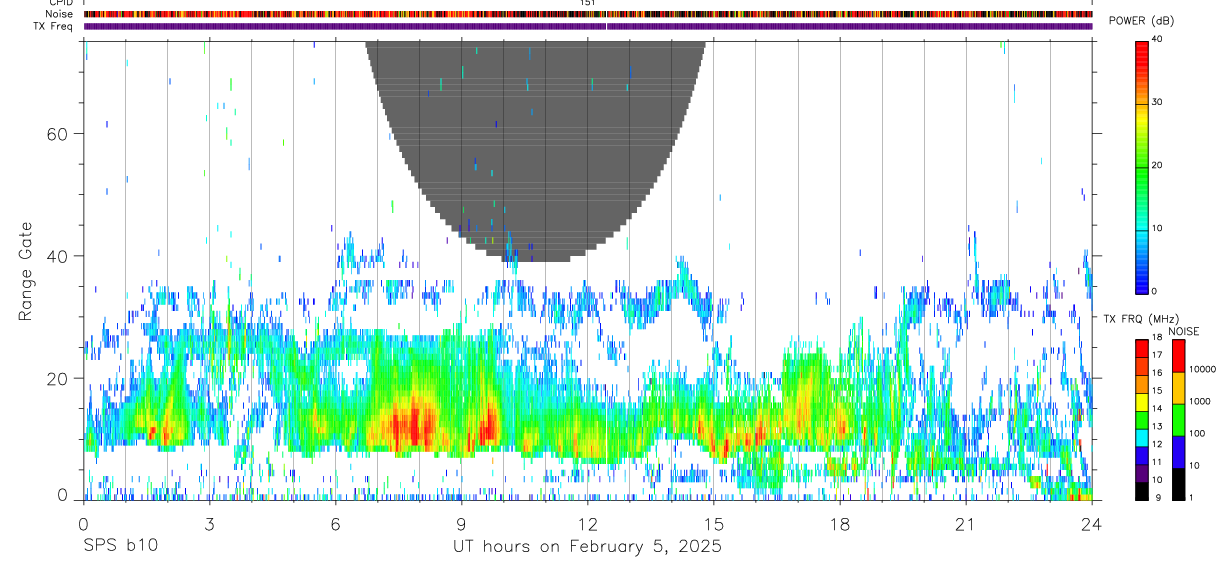The width and height of the screenshot is (1228, 567).
Task: Click the CPID value 151
Action: 586,3
